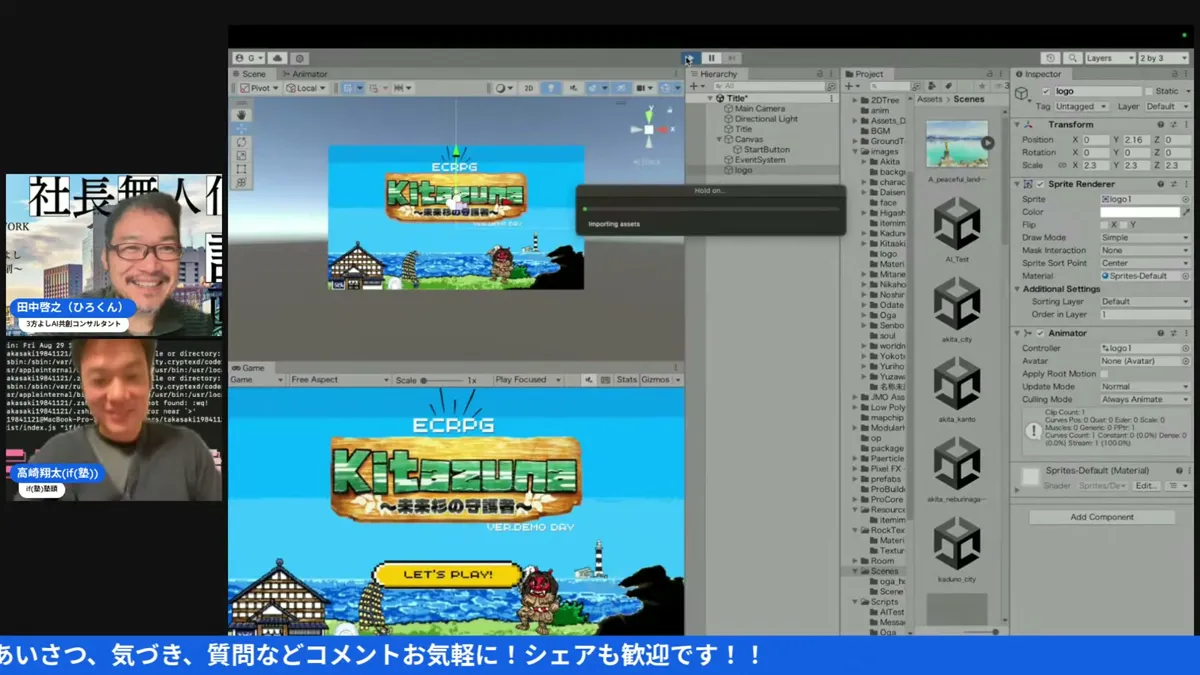Open the Local handle rotation dropdown
The height and width of the screenshot is (675, 1200).
click(x=307, y=88)
